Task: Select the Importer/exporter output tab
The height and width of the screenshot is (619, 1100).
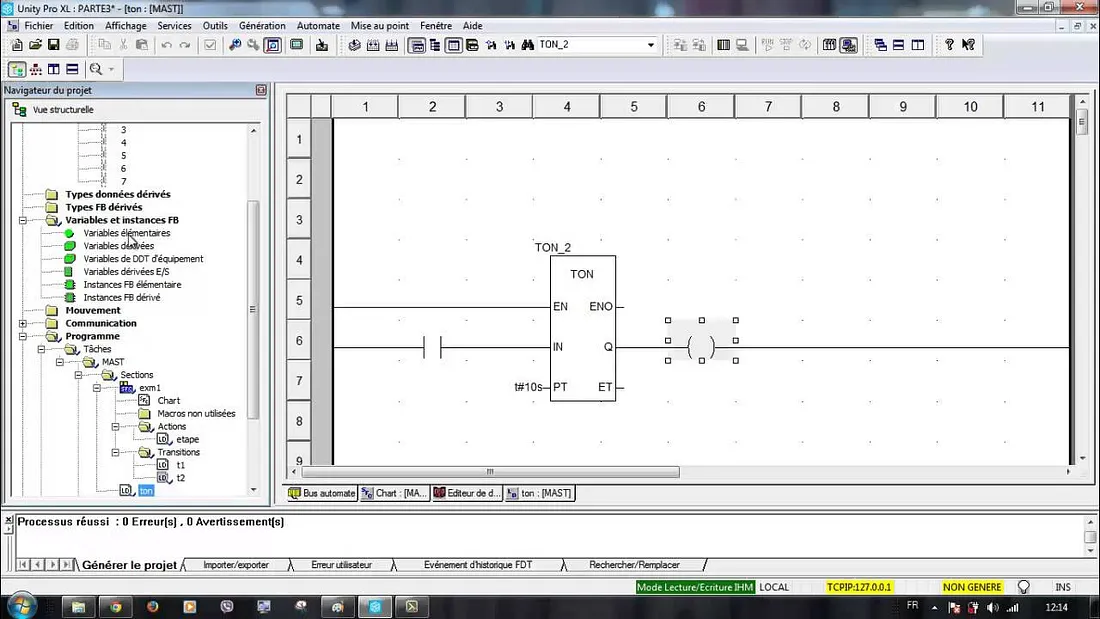Action: [236, 565]
